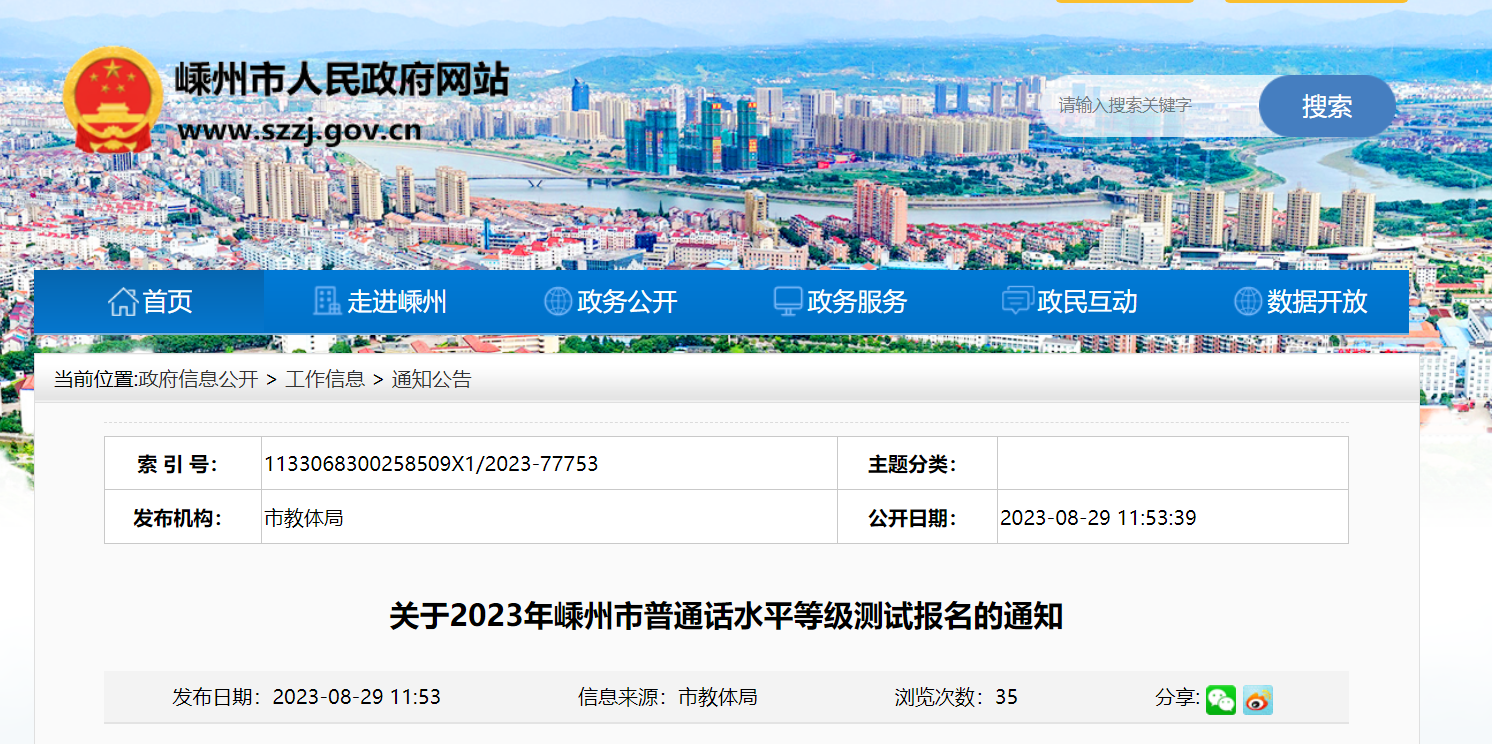Open the 政务公开 navigation tab
Viewport: 1492px width, 744px height.
[x=609, y=301]
